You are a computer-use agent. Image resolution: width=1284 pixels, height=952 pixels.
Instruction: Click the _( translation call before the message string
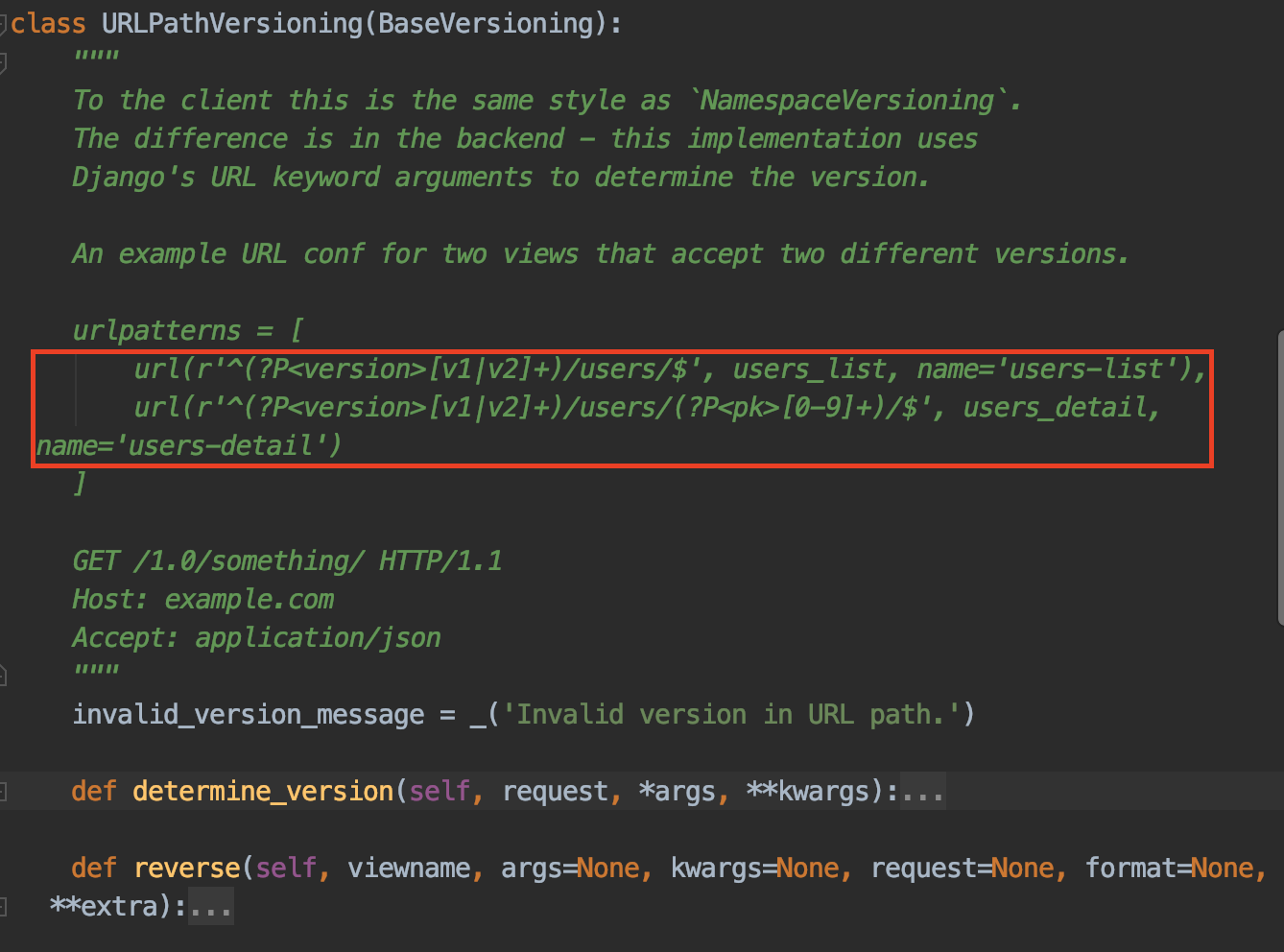[x=486, y=715]
